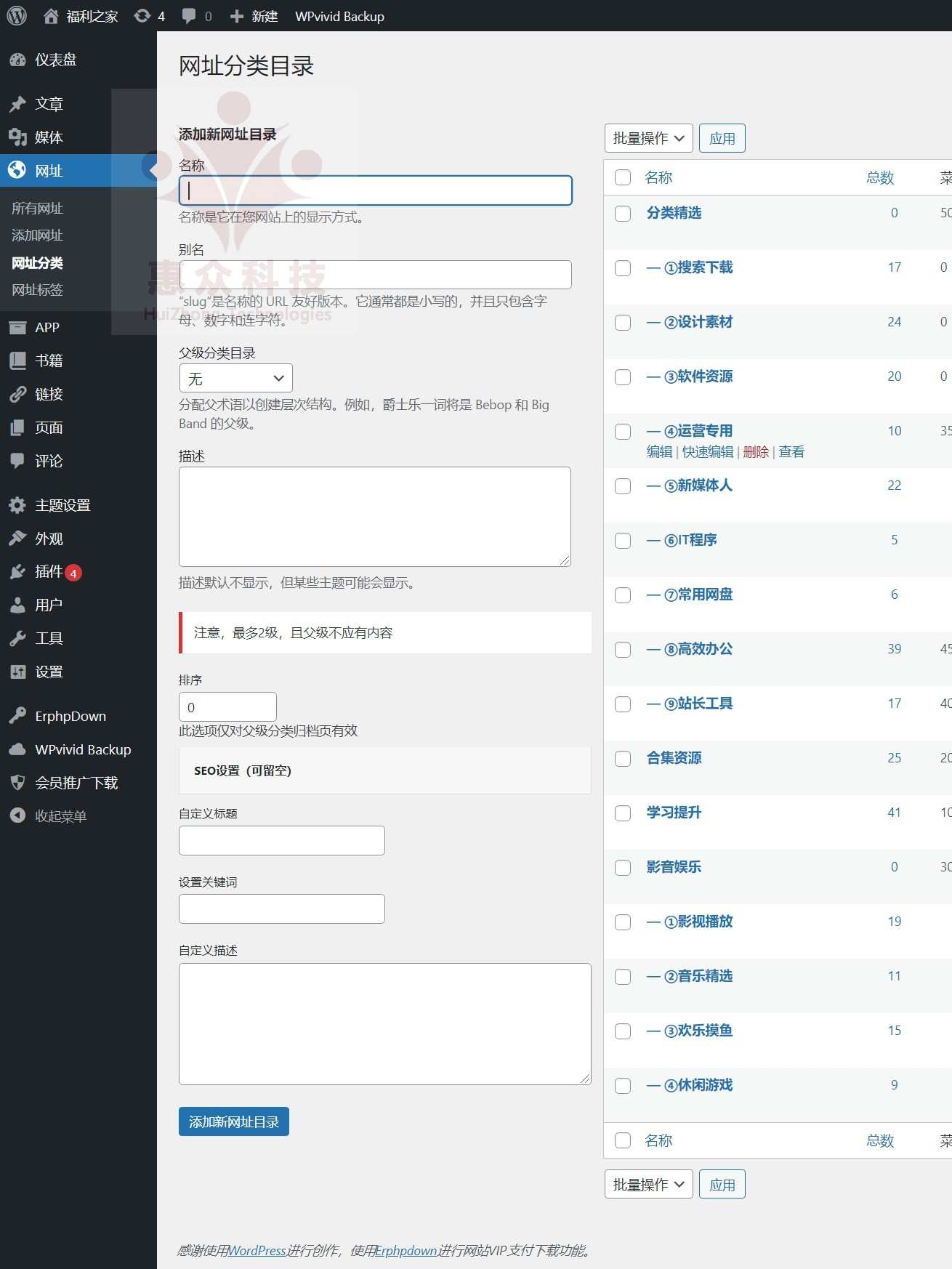Image resolution: width=952 pixels, height=1269 pixels.
Task: Focus the 设置关键词 input field
Action: pos(282,909)
